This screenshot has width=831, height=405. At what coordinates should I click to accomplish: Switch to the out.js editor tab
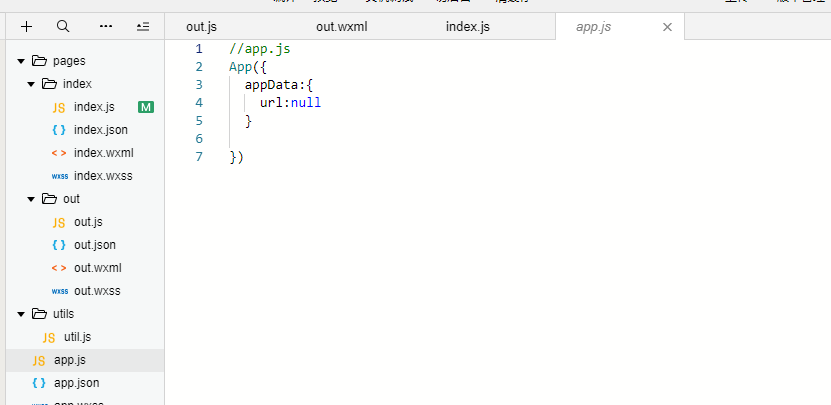[x=201, y=27]
